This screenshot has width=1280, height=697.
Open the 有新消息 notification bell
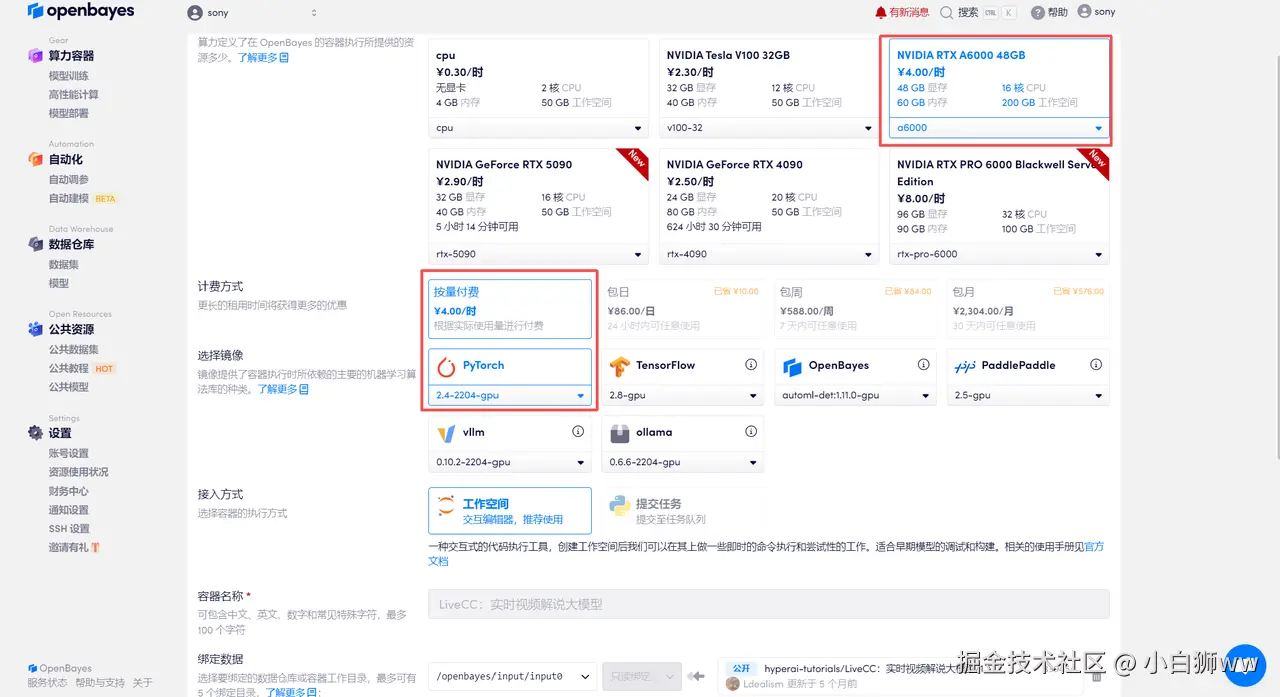(x=881, y=12)
